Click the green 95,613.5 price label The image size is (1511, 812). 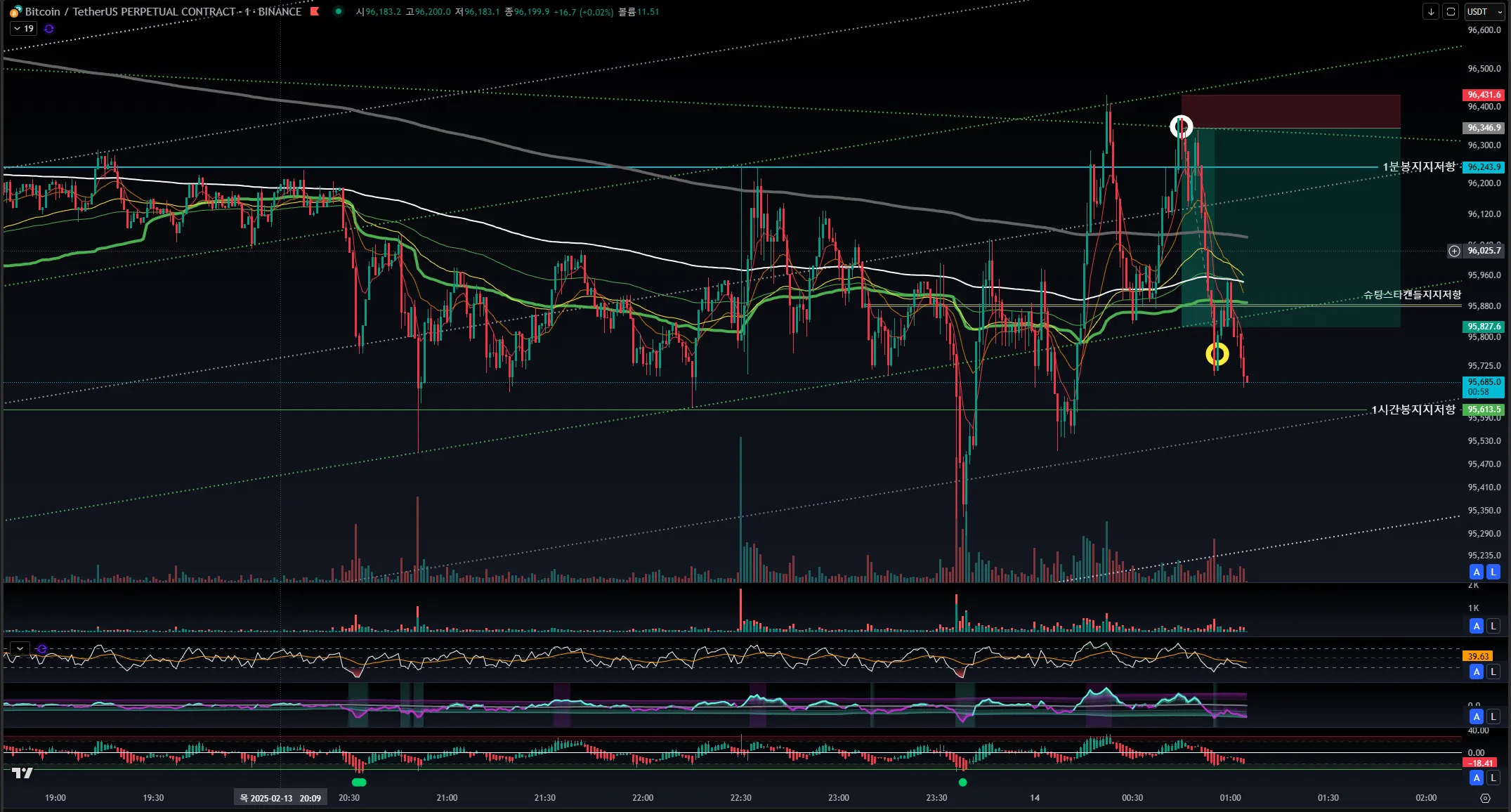click(1484, 410)
